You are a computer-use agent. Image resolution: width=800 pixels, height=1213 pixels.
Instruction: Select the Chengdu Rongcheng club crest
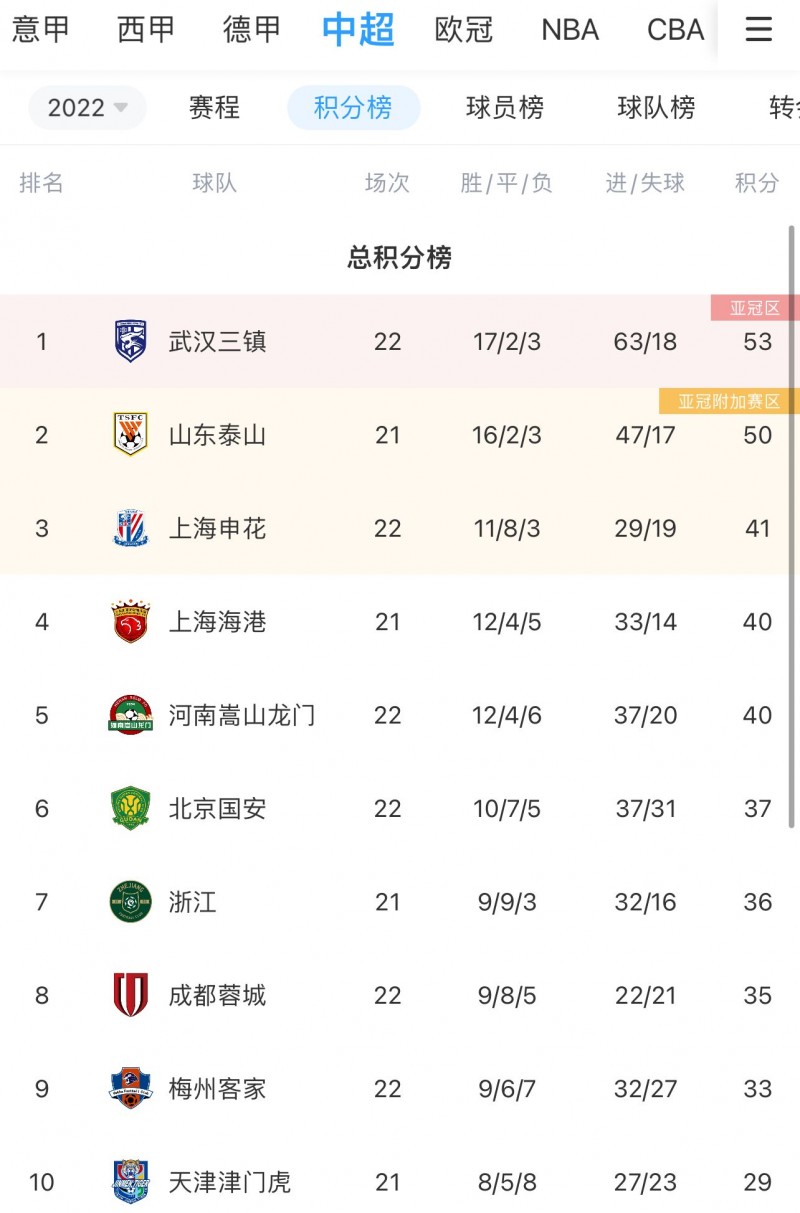pyautogui.click(x=128, y=995)
